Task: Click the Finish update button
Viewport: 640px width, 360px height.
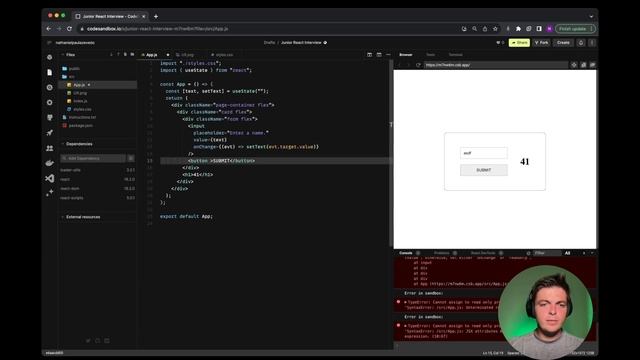Action: click(x=575, y=29)
